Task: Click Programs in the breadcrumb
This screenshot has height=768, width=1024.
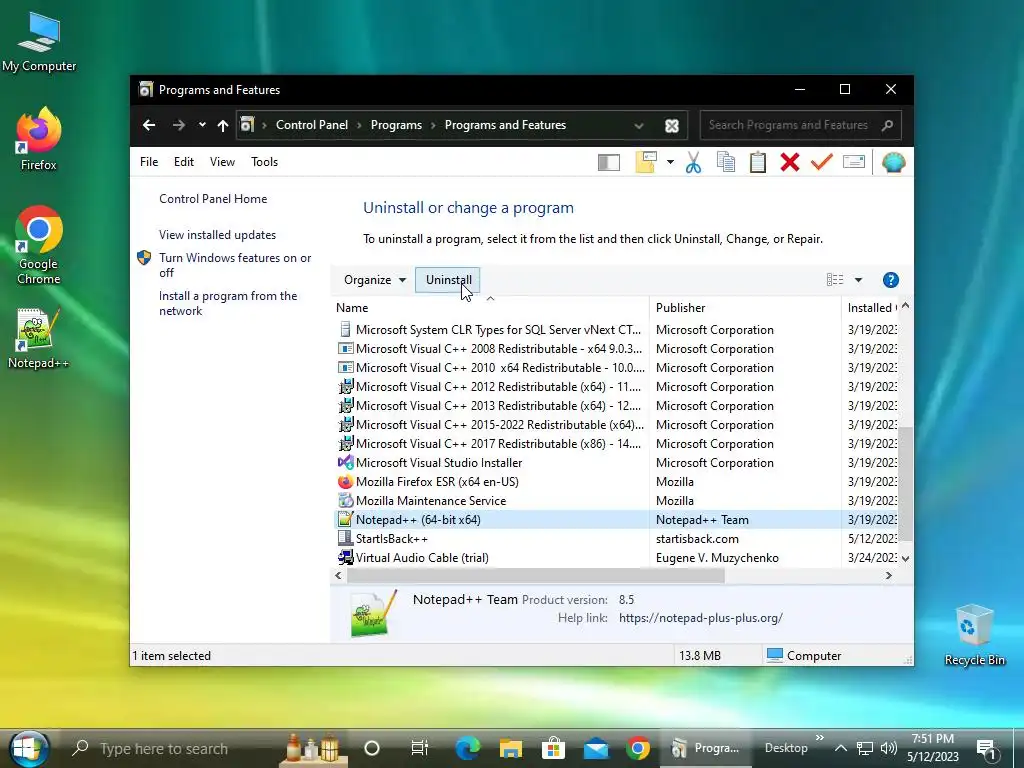Action: coord(396,125)
